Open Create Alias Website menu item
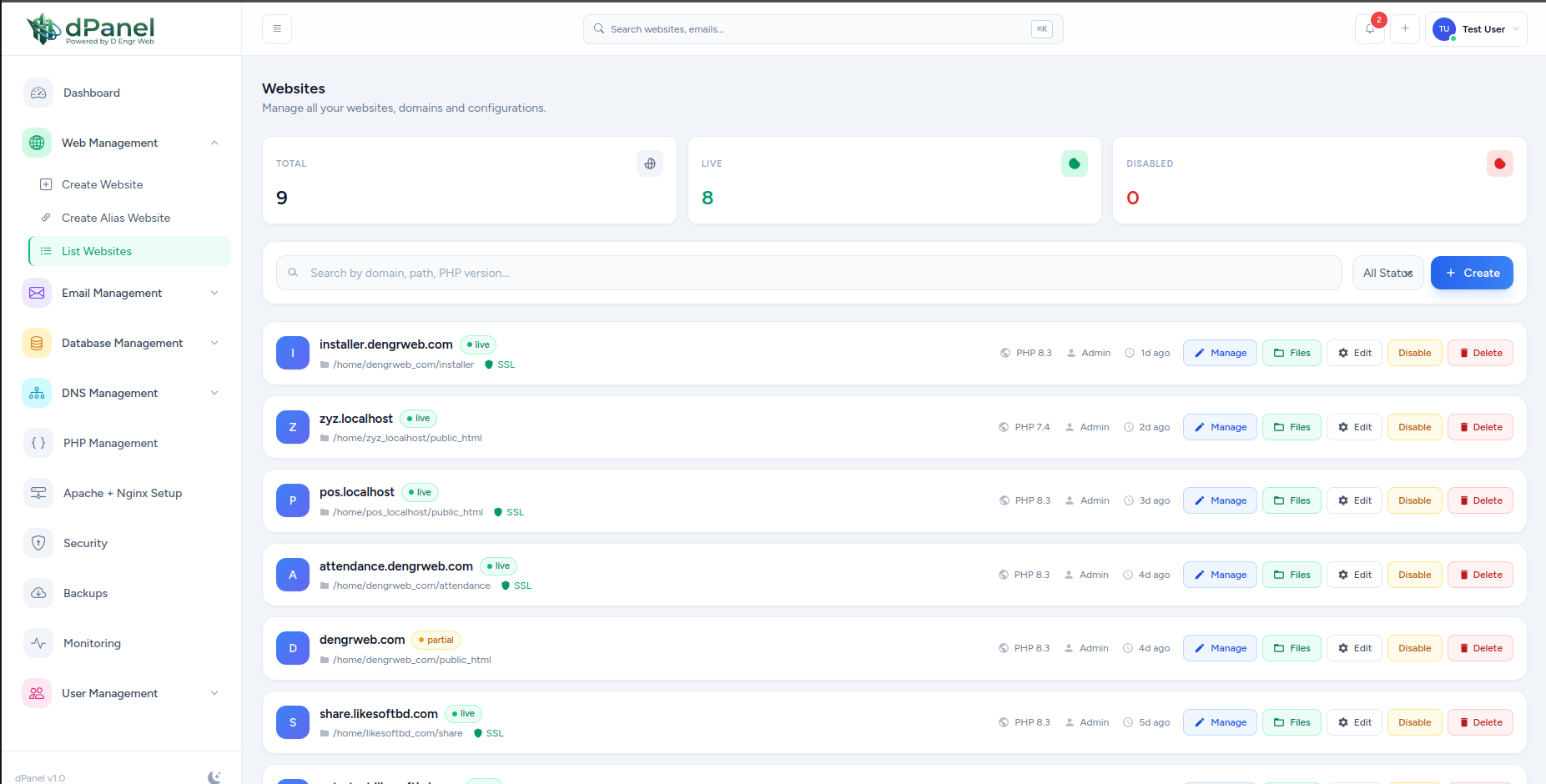This screenshot has height=784, width=1546. tap(129, 218)
